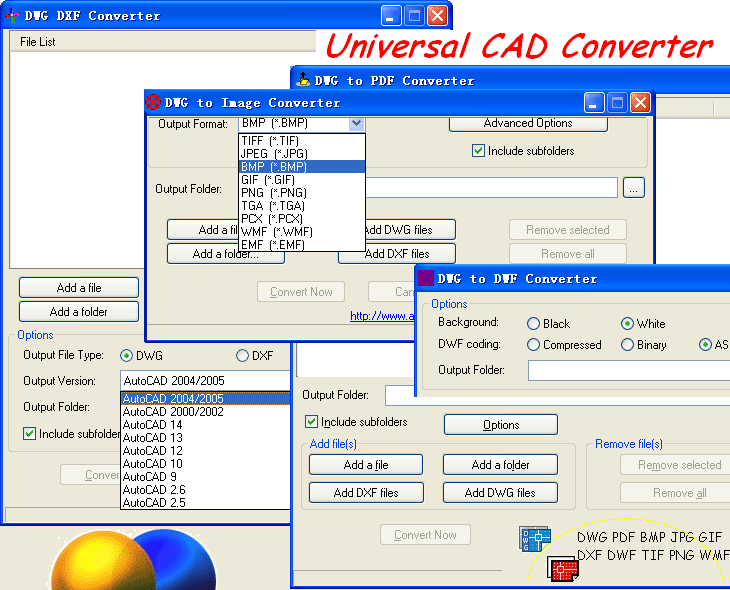Choose AutoCAD 9 in version list
Viewport: 730px width, 590px height.
coord(205,477)
